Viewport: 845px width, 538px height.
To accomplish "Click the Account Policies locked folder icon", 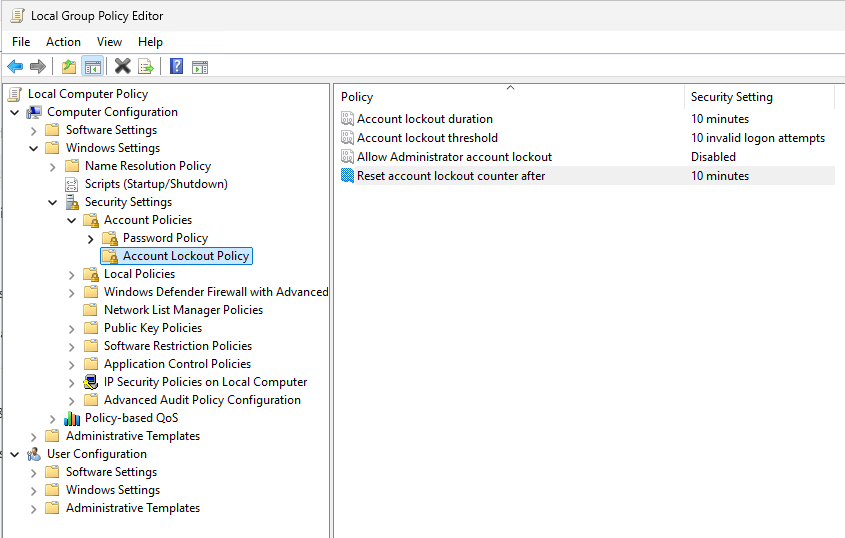I will click(91, 220).
